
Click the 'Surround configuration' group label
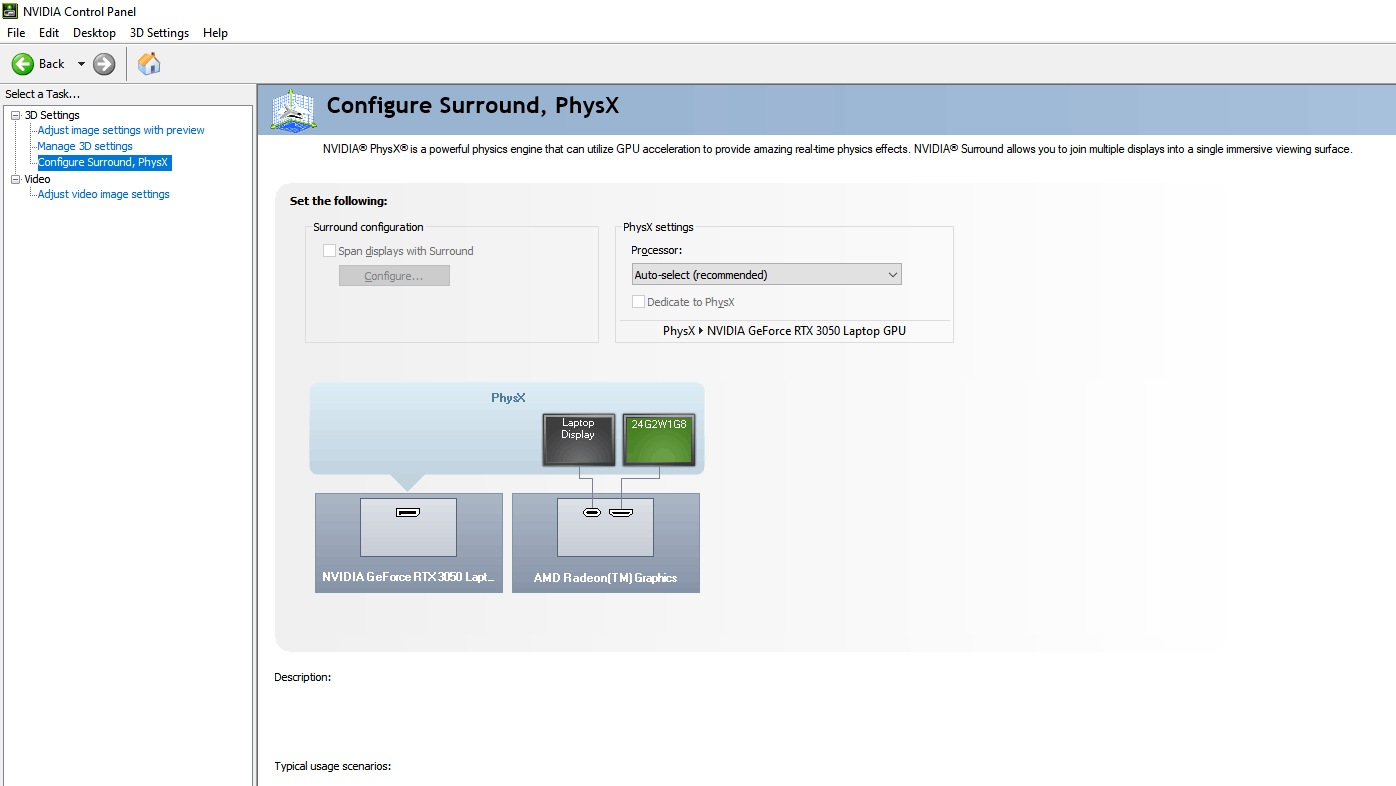368,227
